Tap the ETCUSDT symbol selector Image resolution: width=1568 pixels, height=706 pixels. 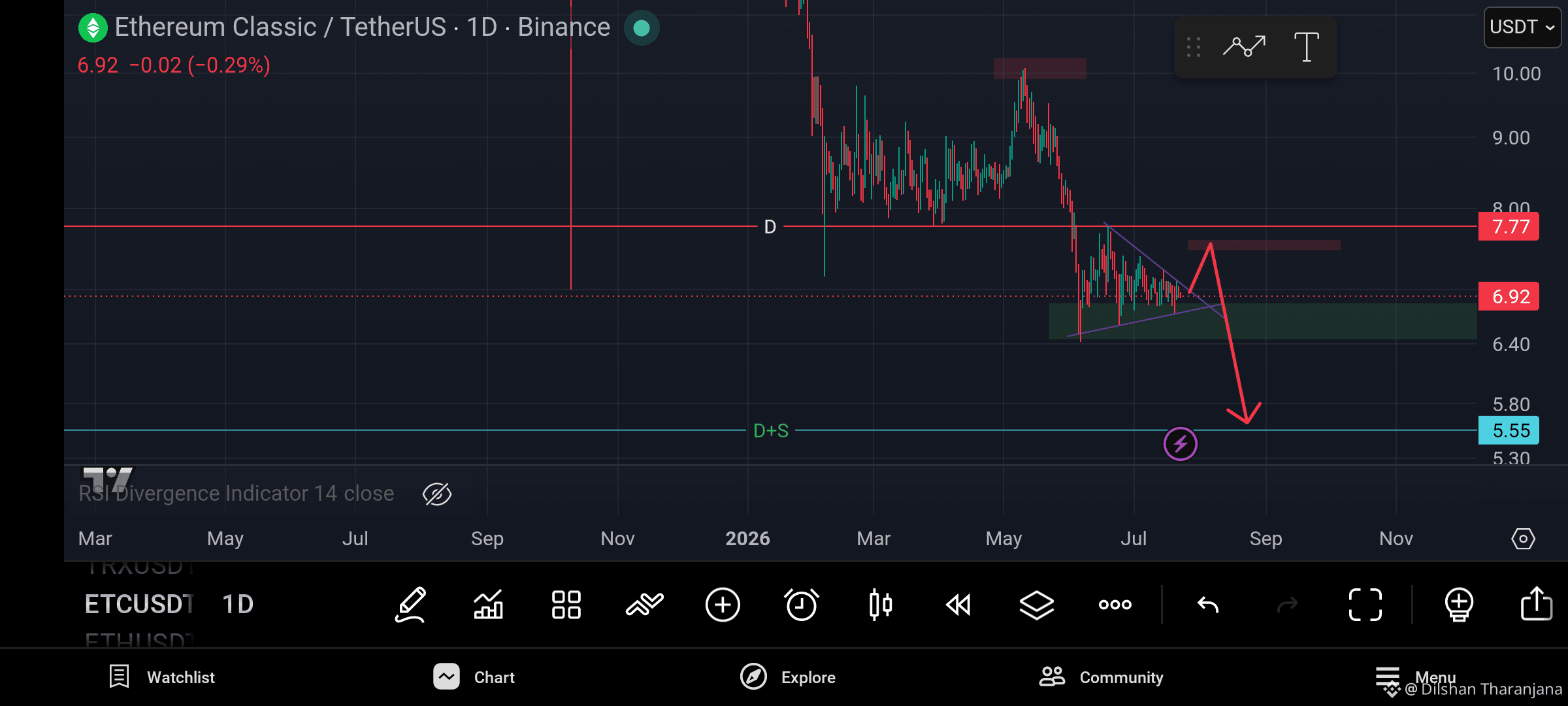[x=139, y=604]
